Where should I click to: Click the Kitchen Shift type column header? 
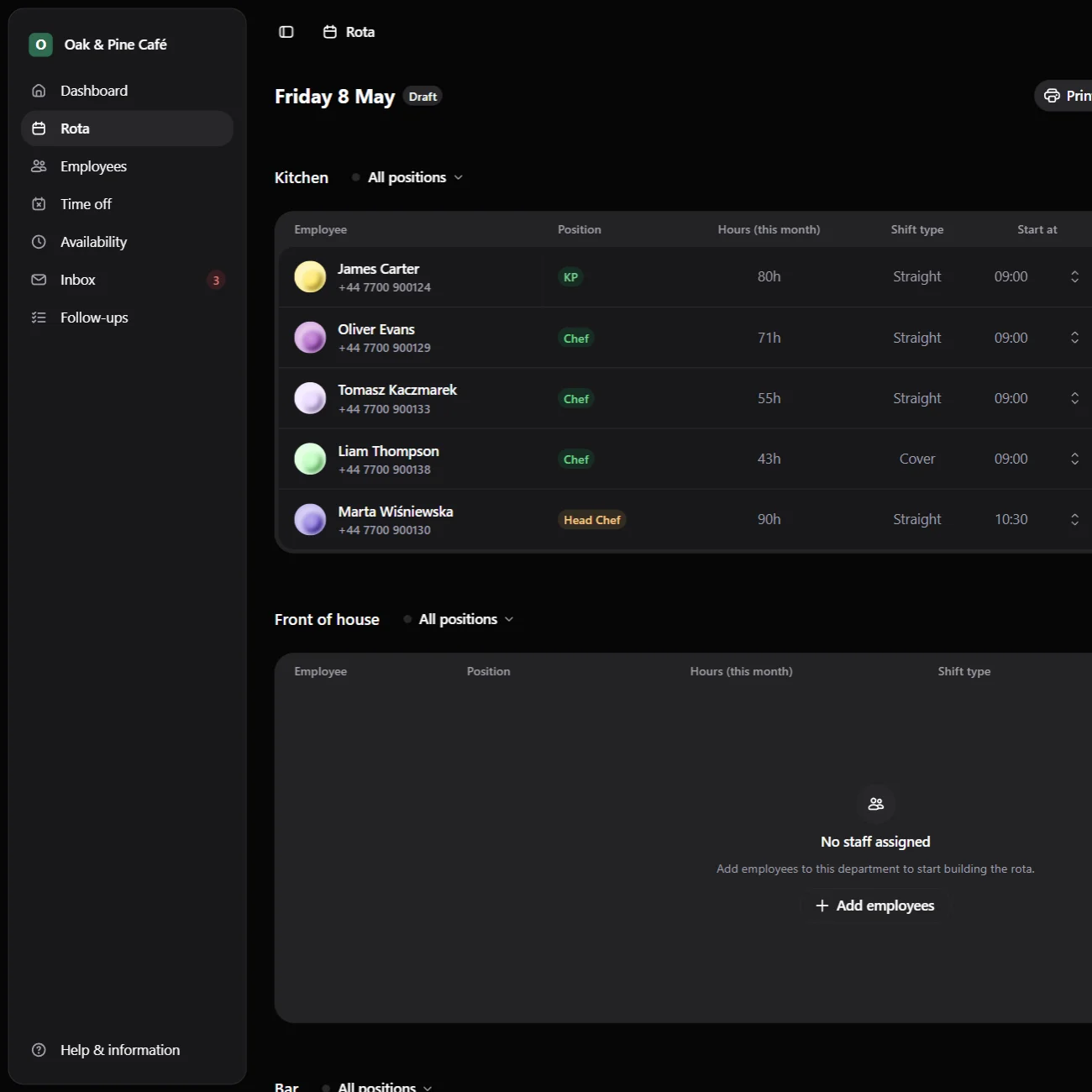917,229
